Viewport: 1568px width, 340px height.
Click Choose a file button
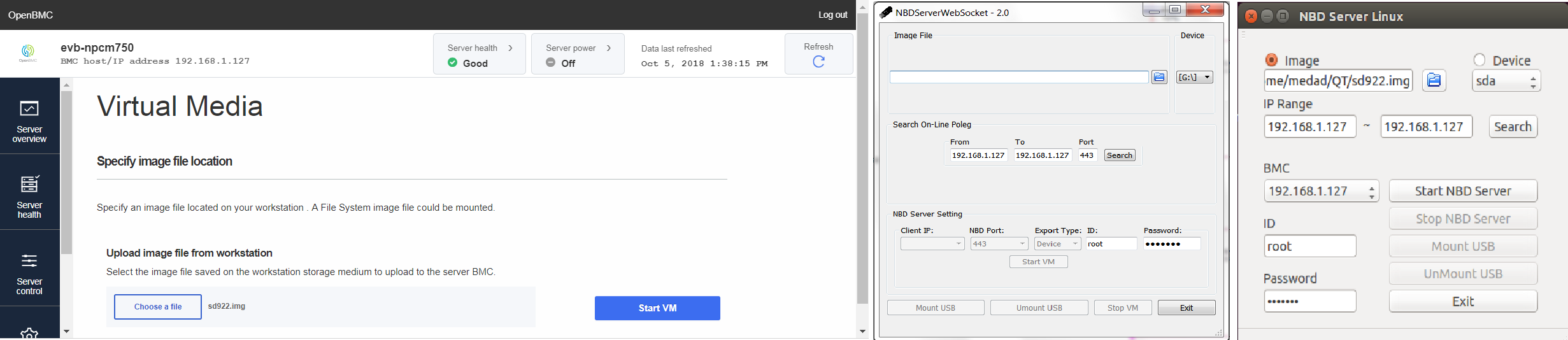pos(158,307)
